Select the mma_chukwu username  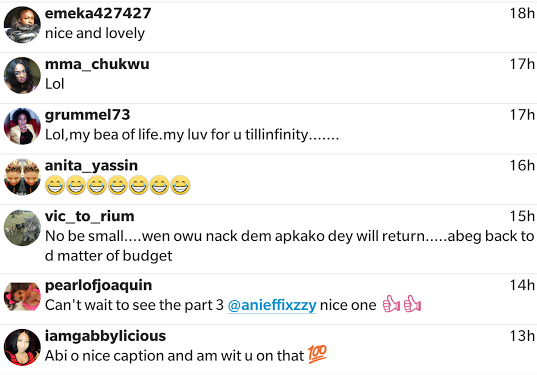pos(97,64)
